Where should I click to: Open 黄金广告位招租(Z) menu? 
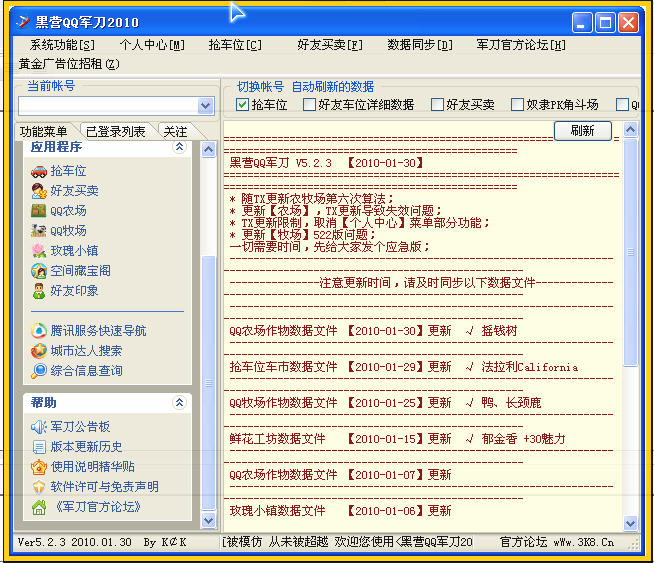(x=69, y=64)
